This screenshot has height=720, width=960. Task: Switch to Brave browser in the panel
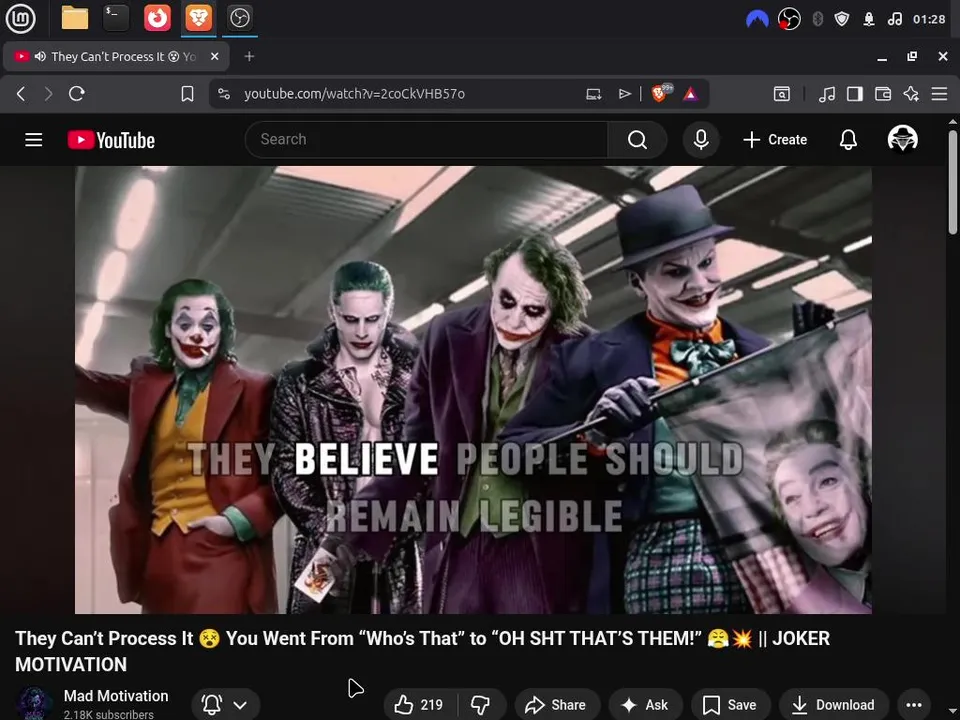198,18
